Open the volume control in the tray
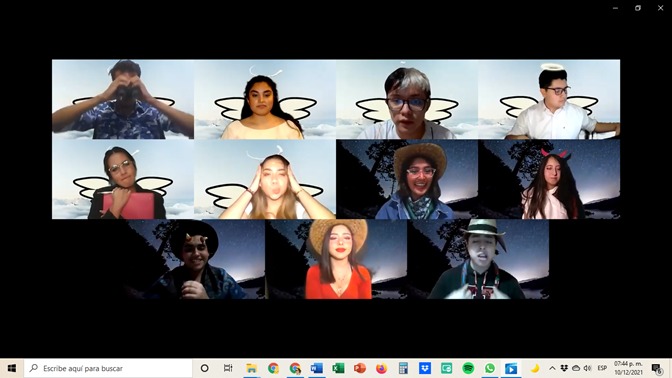Viewport: 672px width, 378px height. click(587, 368)
